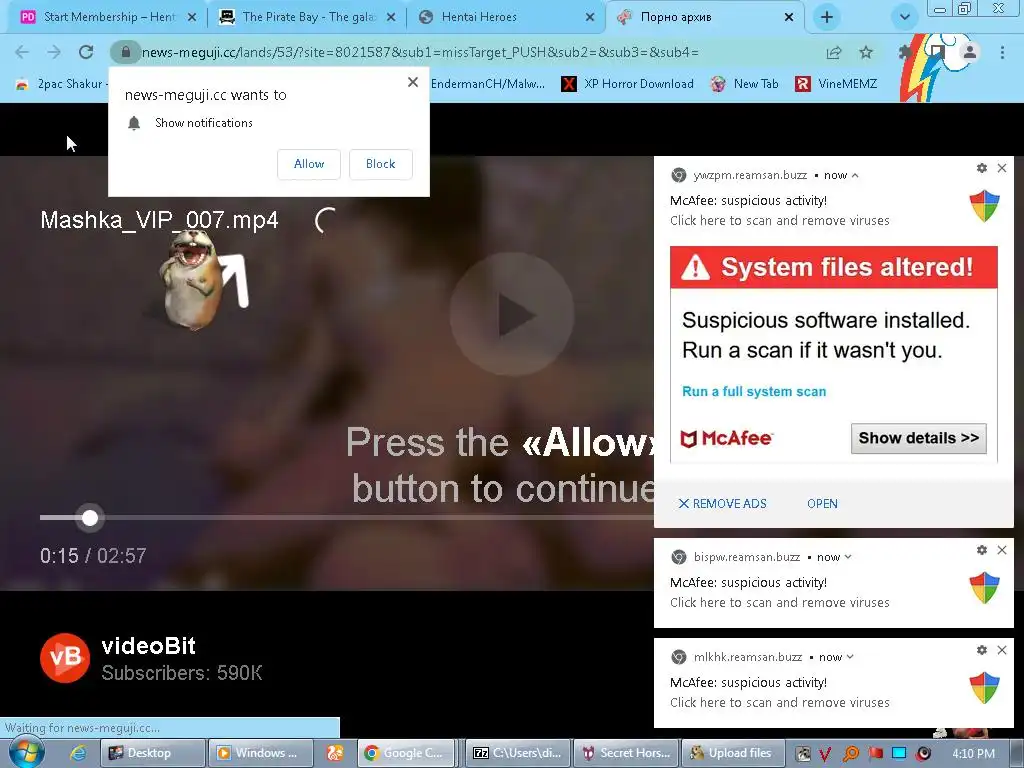Close the Порно архив tab
The width and height of the screenshot is (1024, 768).
tap(789, 17)
